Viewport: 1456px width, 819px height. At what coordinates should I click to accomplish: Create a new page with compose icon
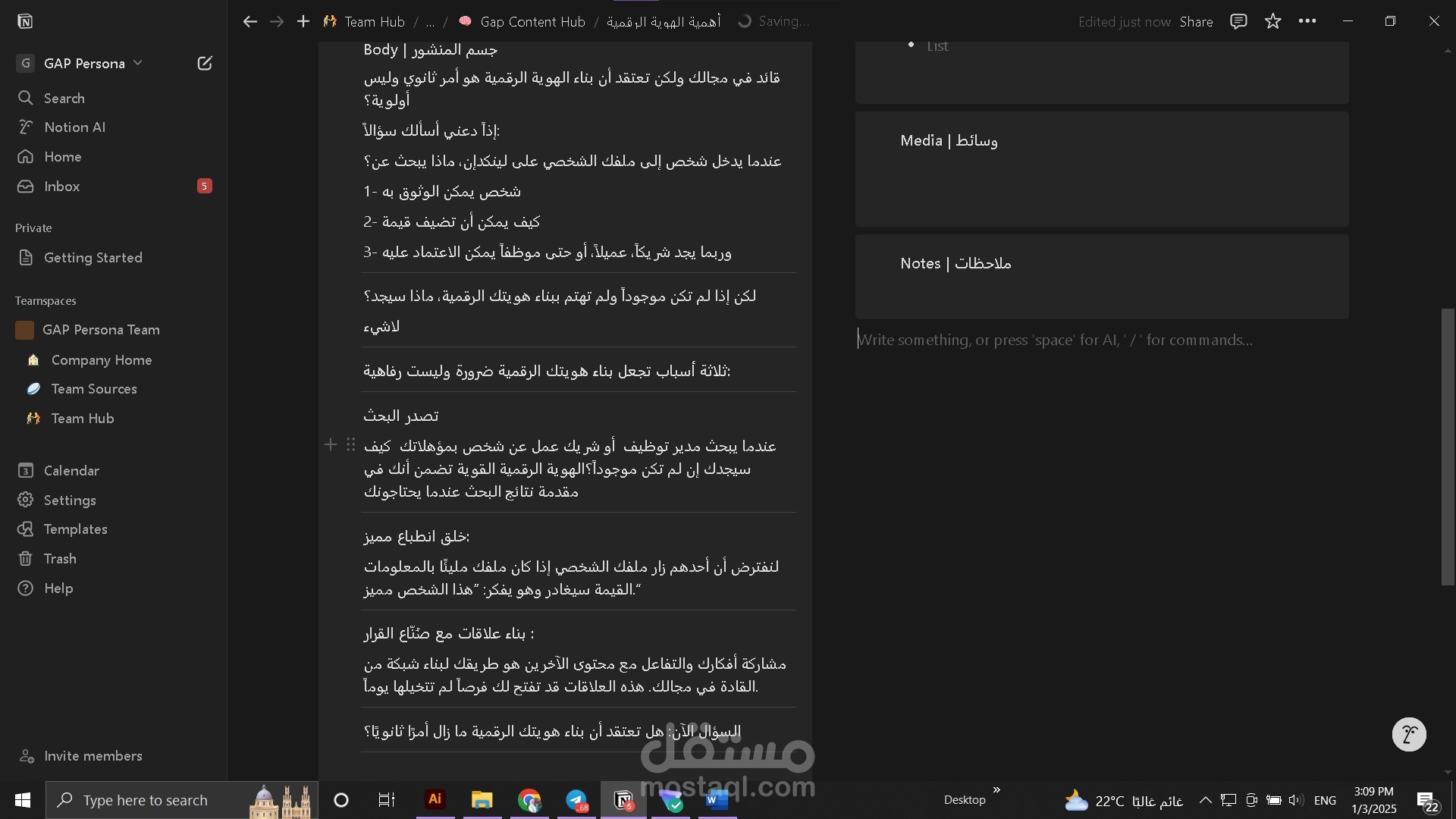205,63
